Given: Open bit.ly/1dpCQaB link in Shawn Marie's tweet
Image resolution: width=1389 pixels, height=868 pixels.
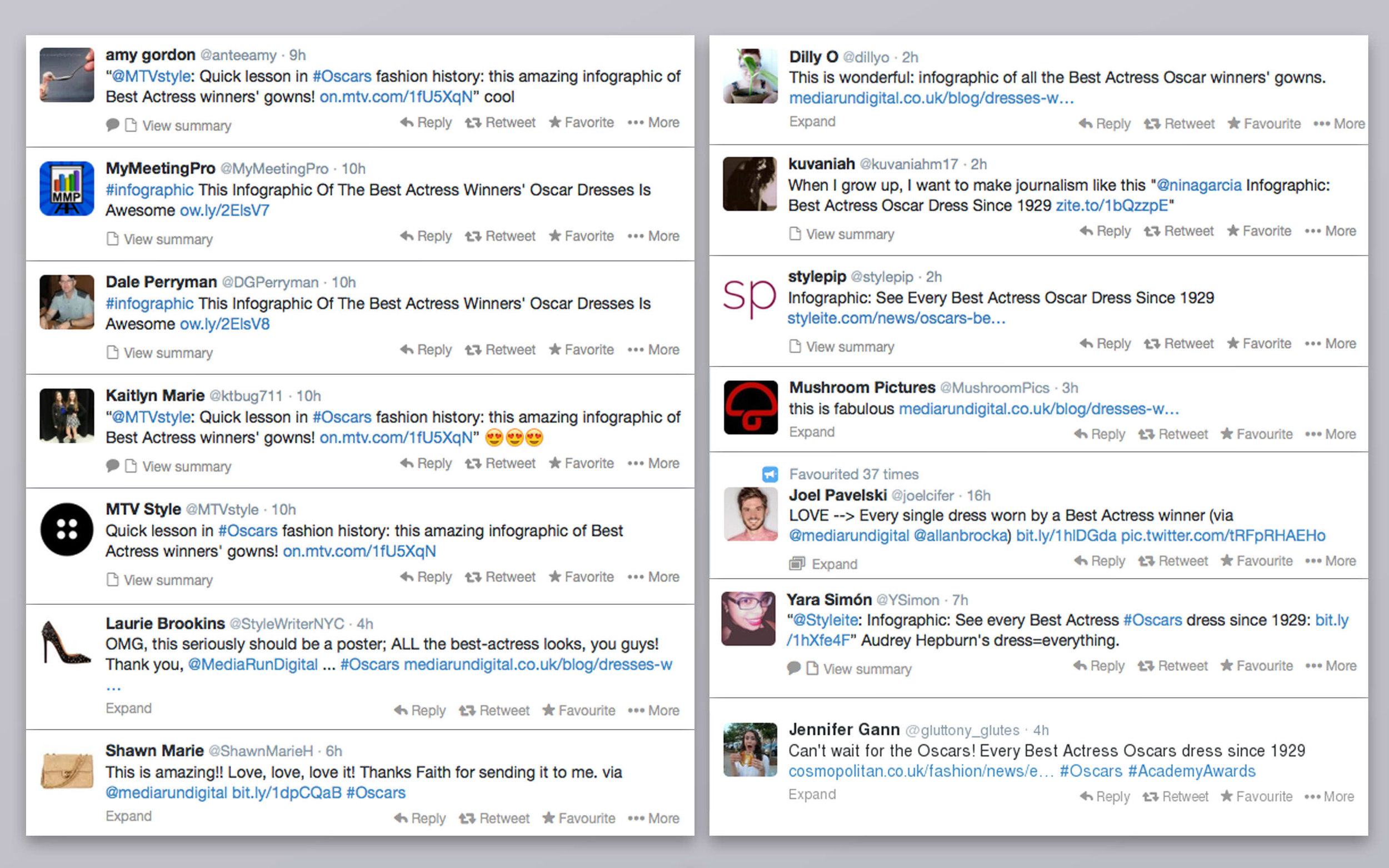Looking at the screenshot, I should click(287, 793).
